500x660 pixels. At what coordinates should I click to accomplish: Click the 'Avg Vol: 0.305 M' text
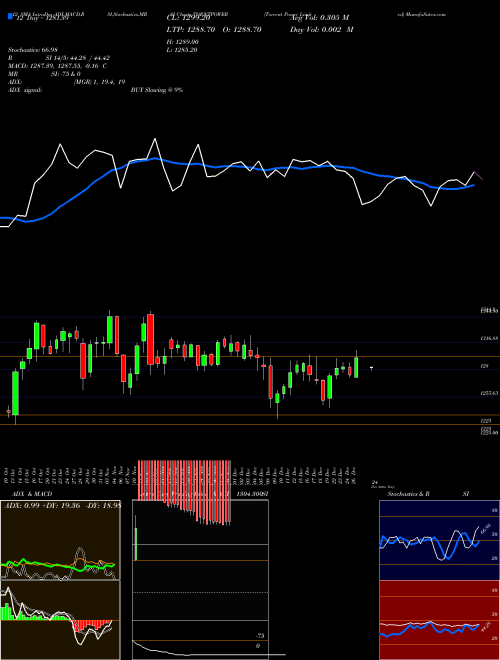click(319, 18)
